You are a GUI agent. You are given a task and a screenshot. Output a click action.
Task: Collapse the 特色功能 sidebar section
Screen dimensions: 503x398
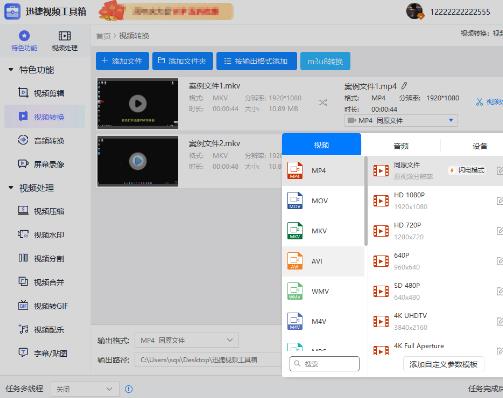click(x=11, y=70)
